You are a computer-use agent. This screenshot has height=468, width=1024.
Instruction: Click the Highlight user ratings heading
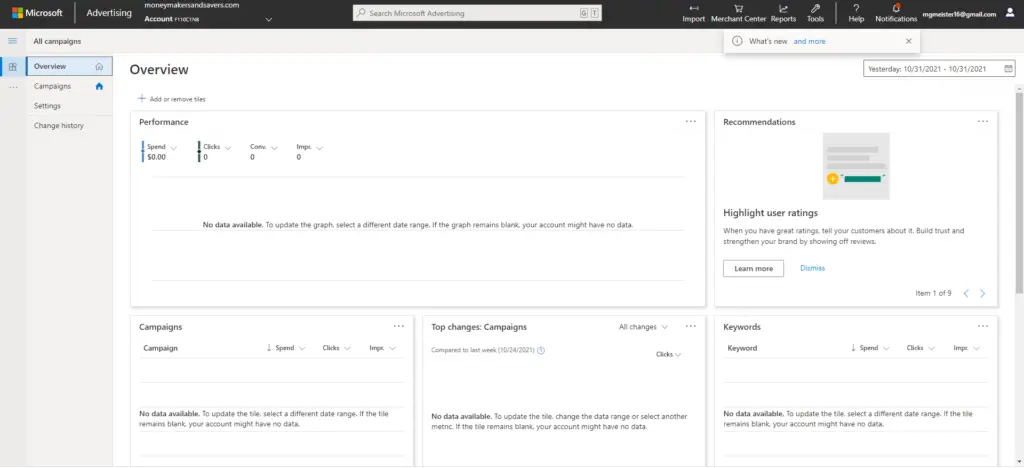tap(771, 213)
